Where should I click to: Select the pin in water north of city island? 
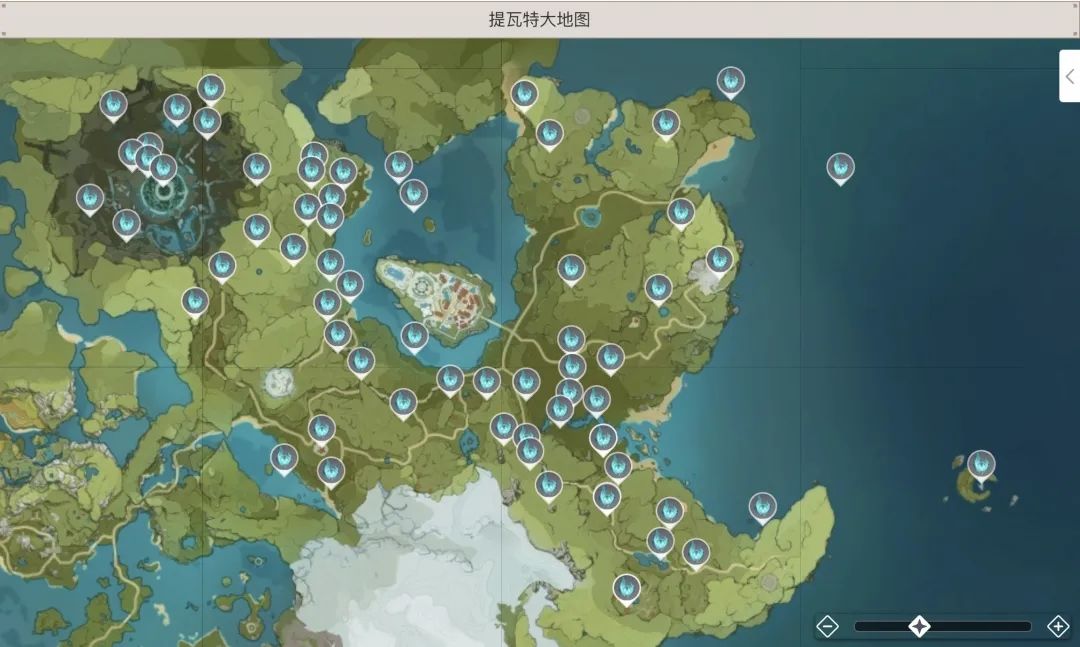(x=413, y=195)
